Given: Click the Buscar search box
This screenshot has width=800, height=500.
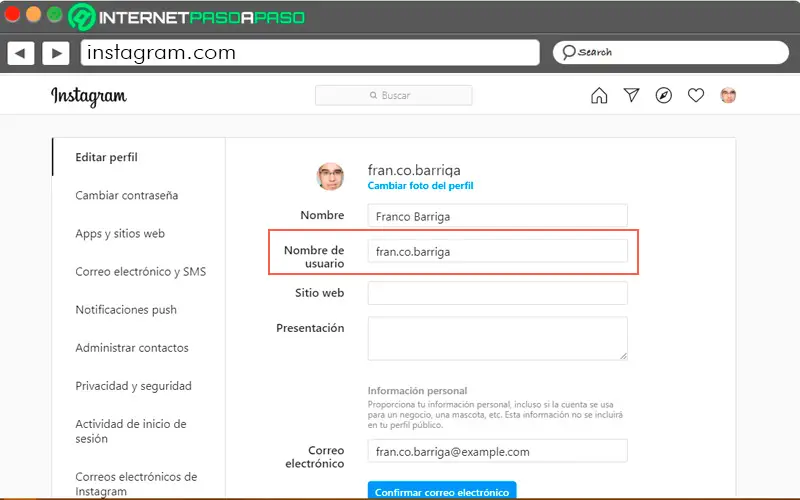Looking at the screenshot, I should pyautogui.click(x=393, y=95).
